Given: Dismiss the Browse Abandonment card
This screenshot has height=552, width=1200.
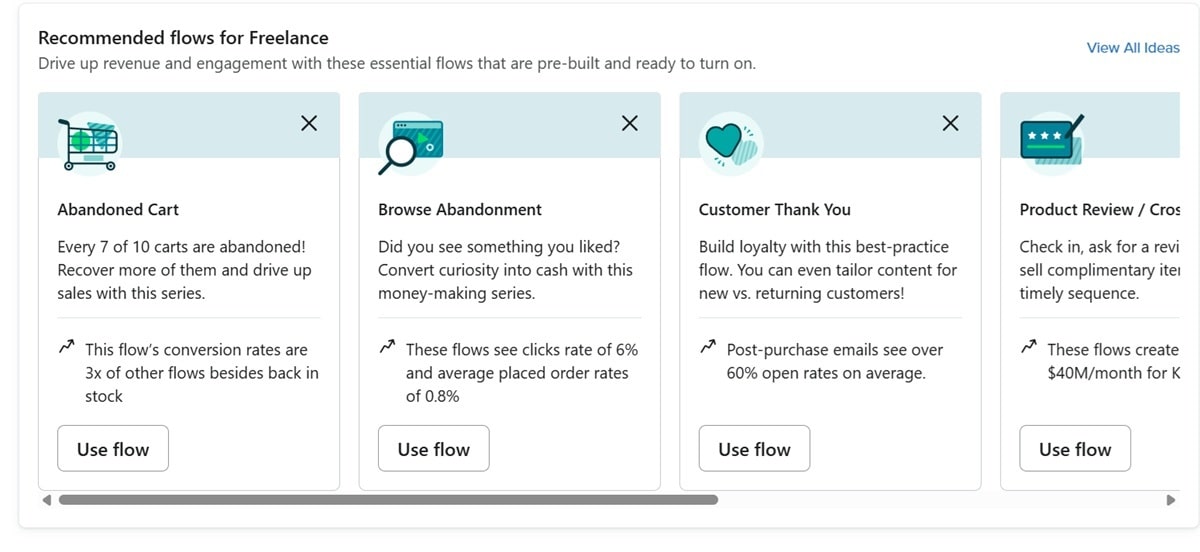Looking at the screenshot, I should point(630,123).
